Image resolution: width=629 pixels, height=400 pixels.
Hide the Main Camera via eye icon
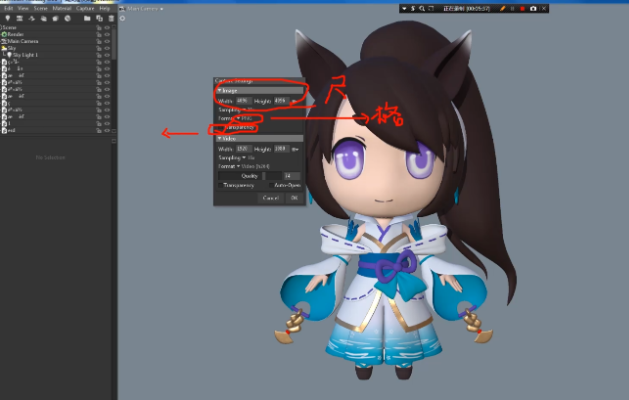[107, 41]
